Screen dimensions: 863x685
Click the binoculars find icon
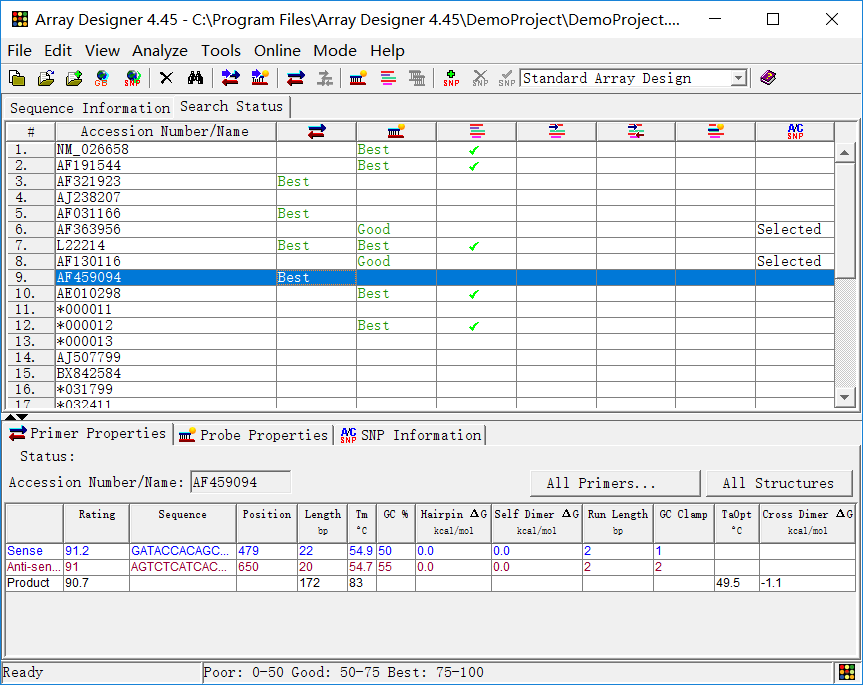[195, 78]
